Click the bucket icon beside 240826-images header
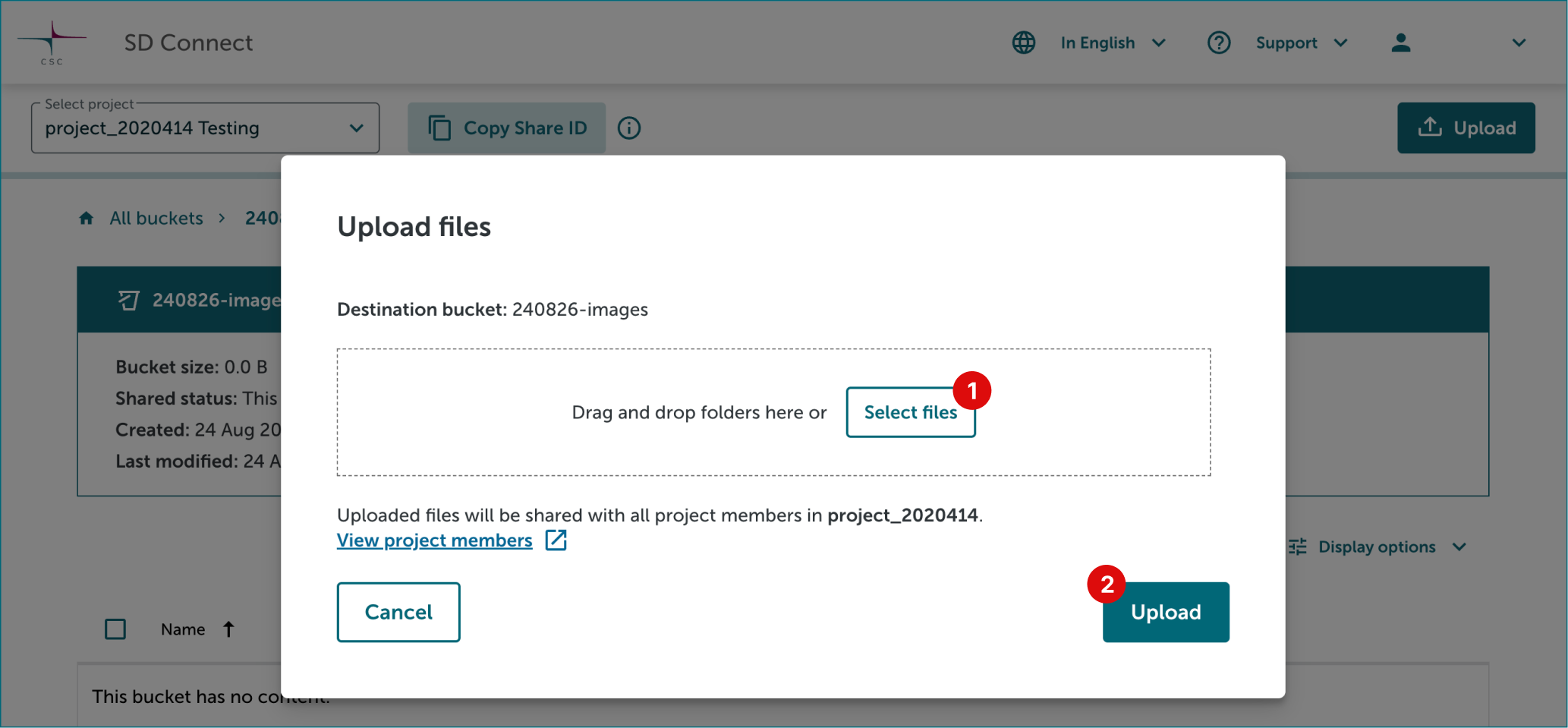This screenshot has width=1568, height=728. click(129, 301)
